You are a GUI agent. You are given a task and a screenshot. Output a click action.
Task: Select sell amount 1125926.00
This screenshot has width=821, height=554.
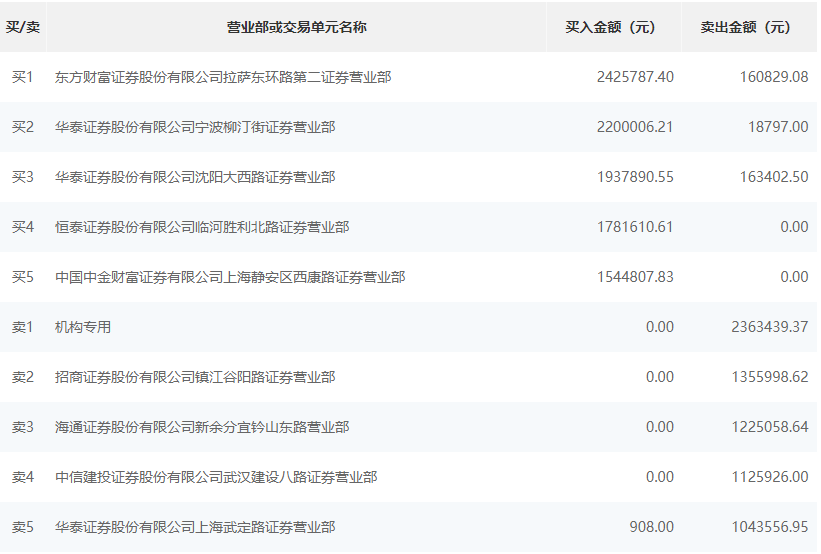(770, 477)
